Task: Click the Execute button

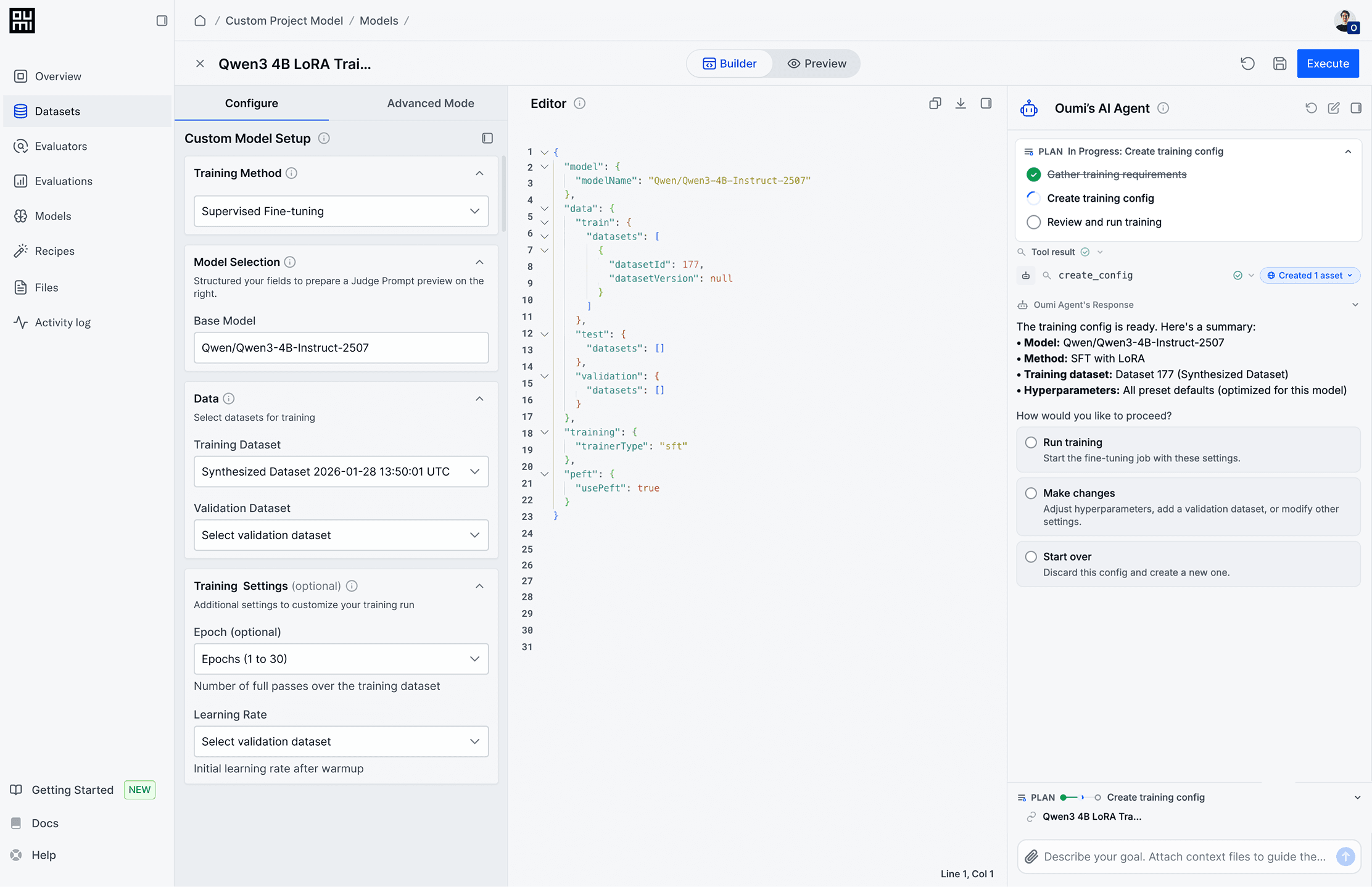Action: [1328, 63]
